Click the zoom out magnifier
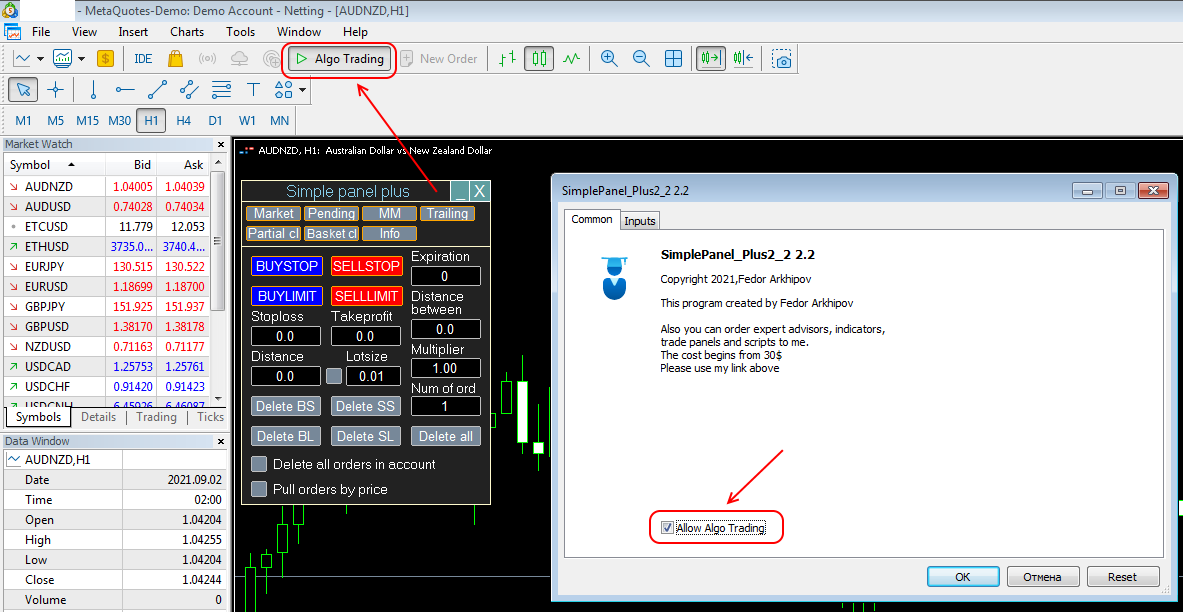1183x612 pixels. (641, 58)
